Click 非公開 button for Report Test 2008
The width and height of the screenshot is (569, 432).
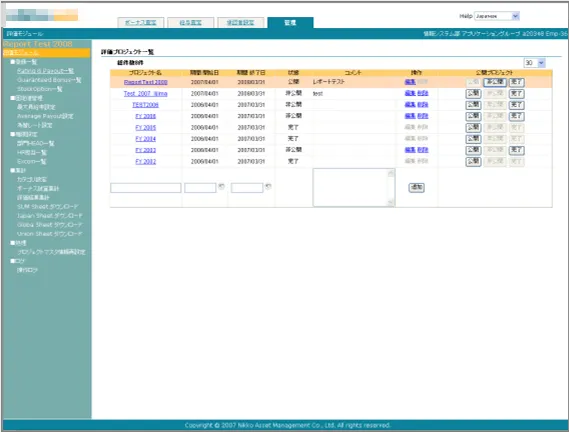point(495,82)
